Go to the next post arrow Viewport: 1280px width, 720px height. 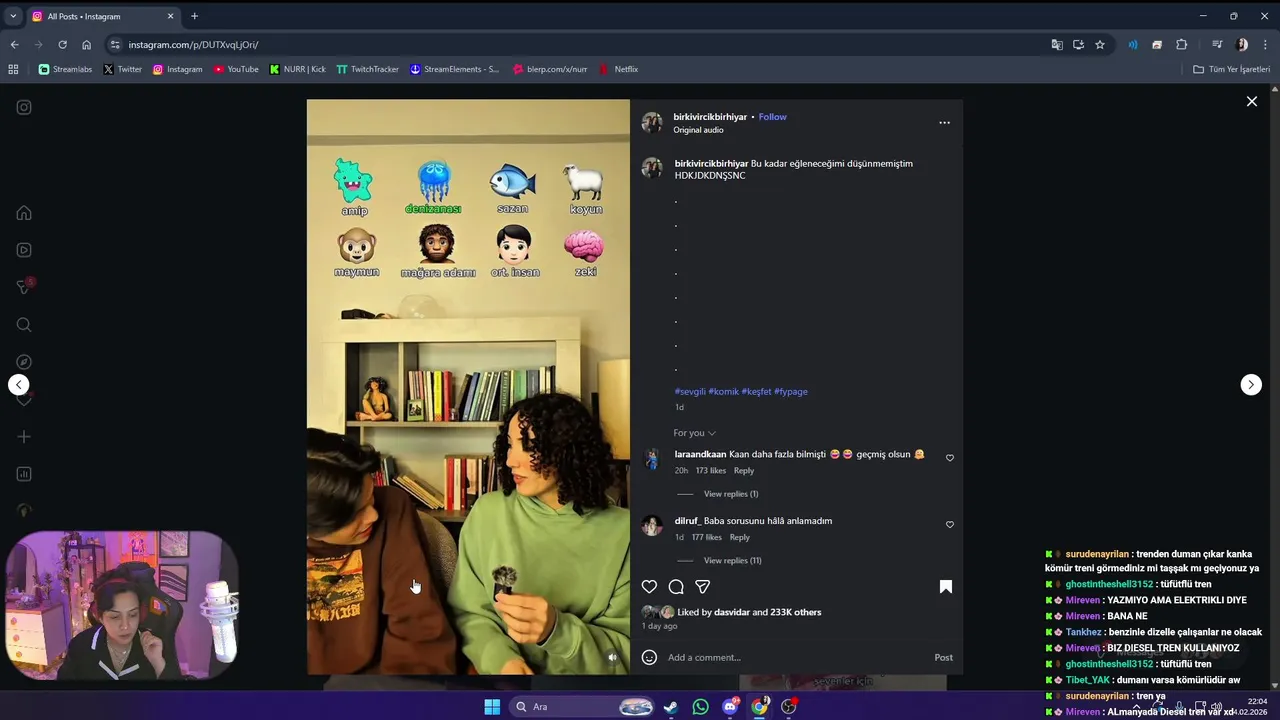click(x=1251, y=385)
